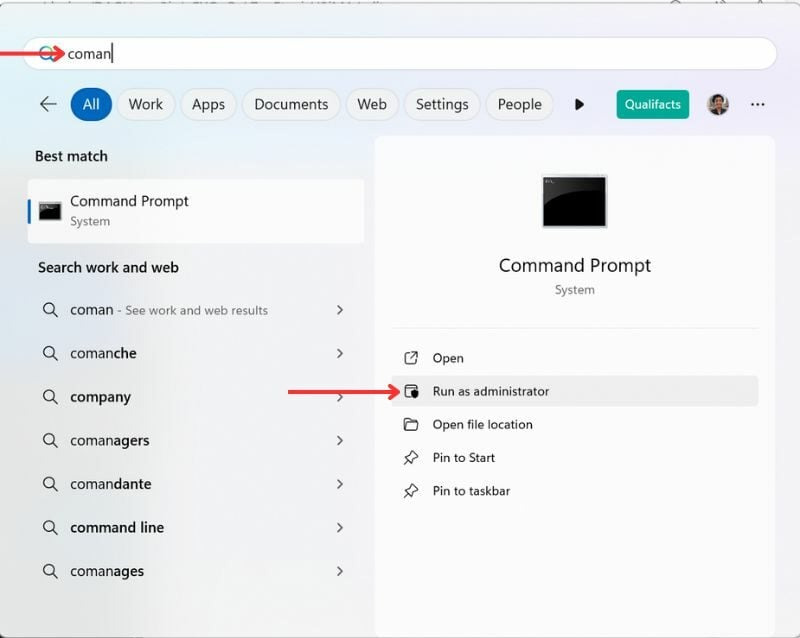Choose Run as administrator
Viewport: 800px width, 638px height.
[x=574, y=391]
